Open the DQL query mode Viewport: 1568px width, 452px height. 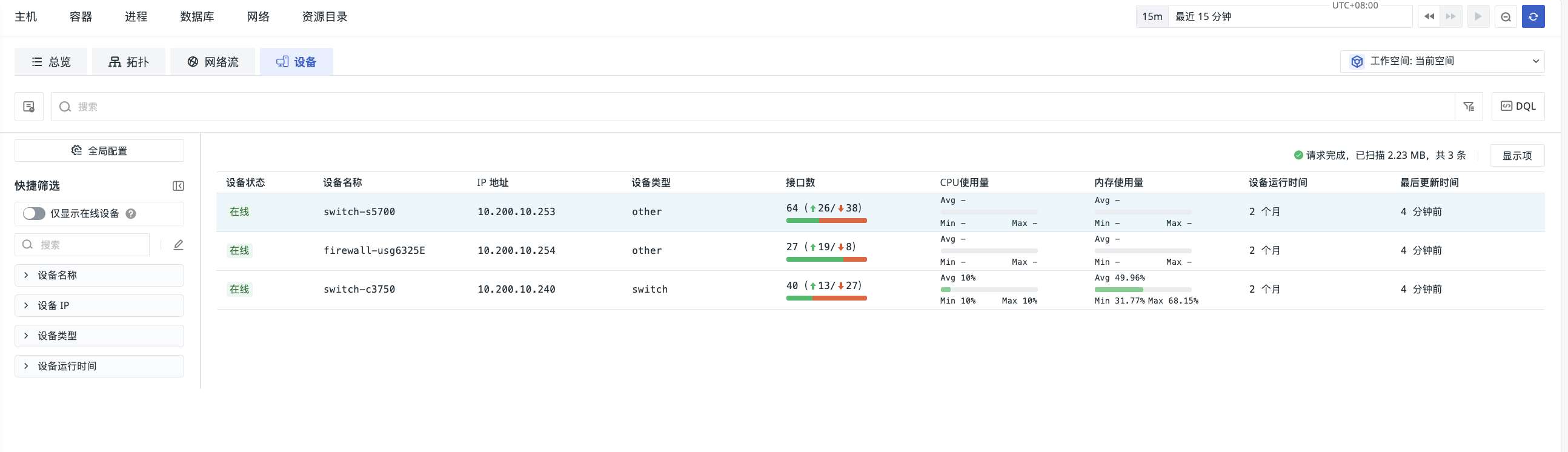[1518, 107]
